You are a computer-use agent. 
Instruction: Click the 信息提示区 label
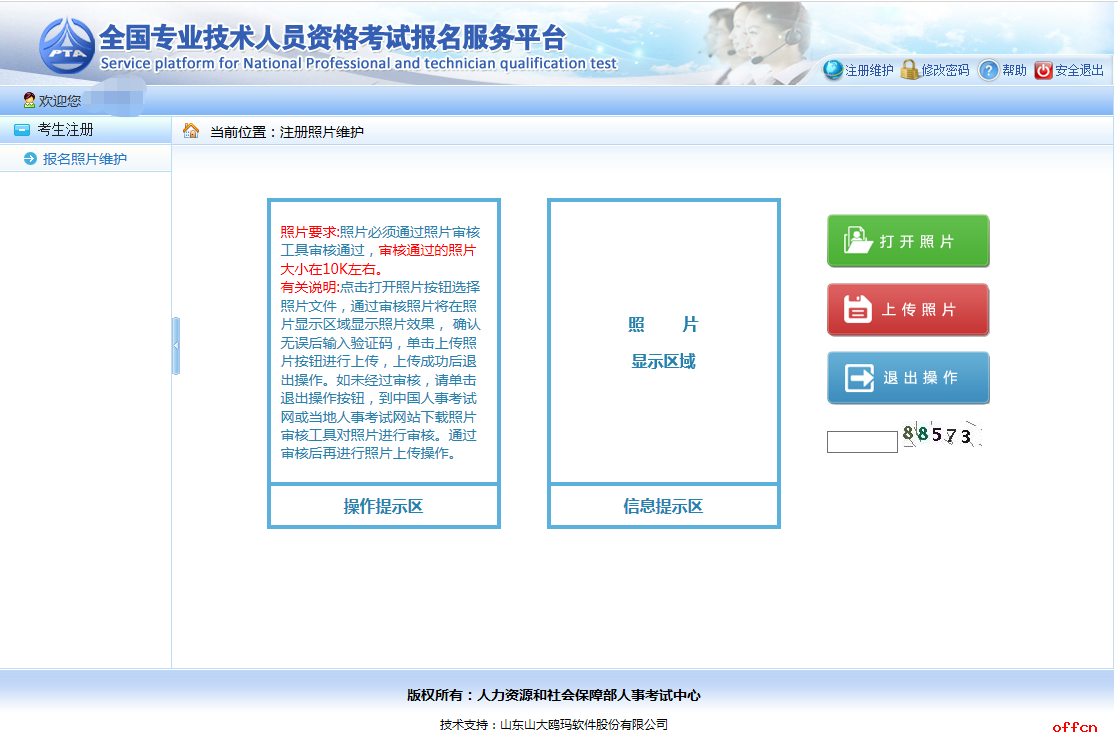click(x=663, y=506)
